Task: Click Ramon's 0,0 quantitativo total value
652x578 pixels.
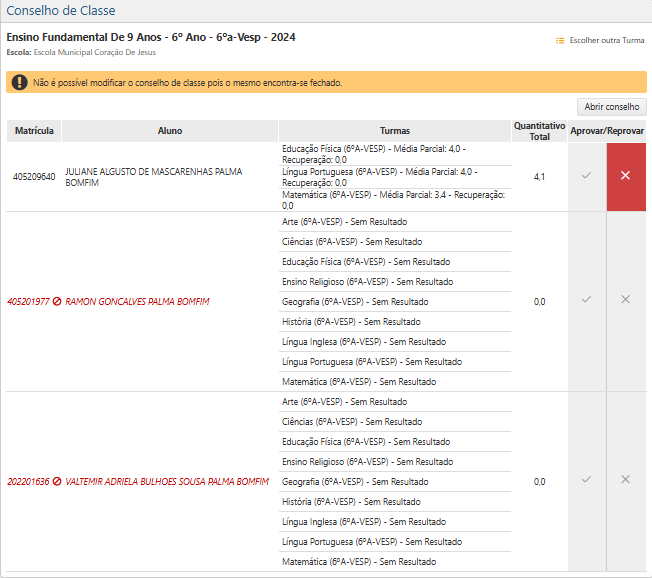Action: [x=539, y=301]
